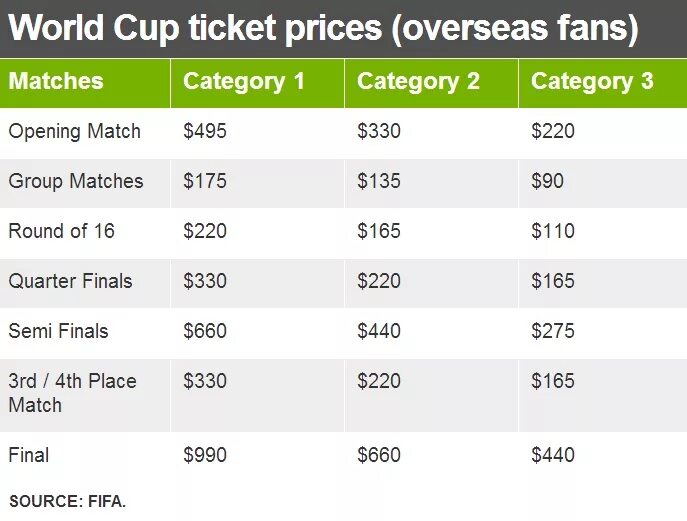Viewport: 687px width, 521px height.
Task: Select the Category 3 column header
Action: coord(592,81)
